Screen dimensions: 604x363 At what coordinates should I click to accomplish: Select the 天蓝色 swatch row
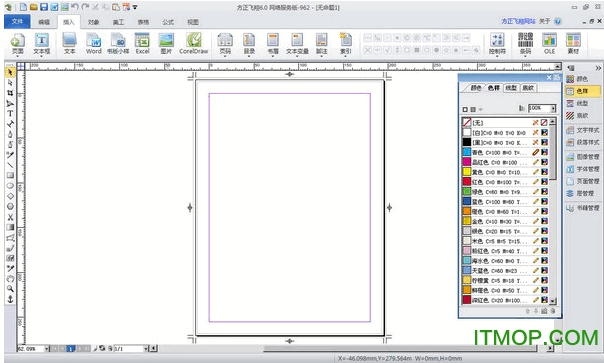506,271
